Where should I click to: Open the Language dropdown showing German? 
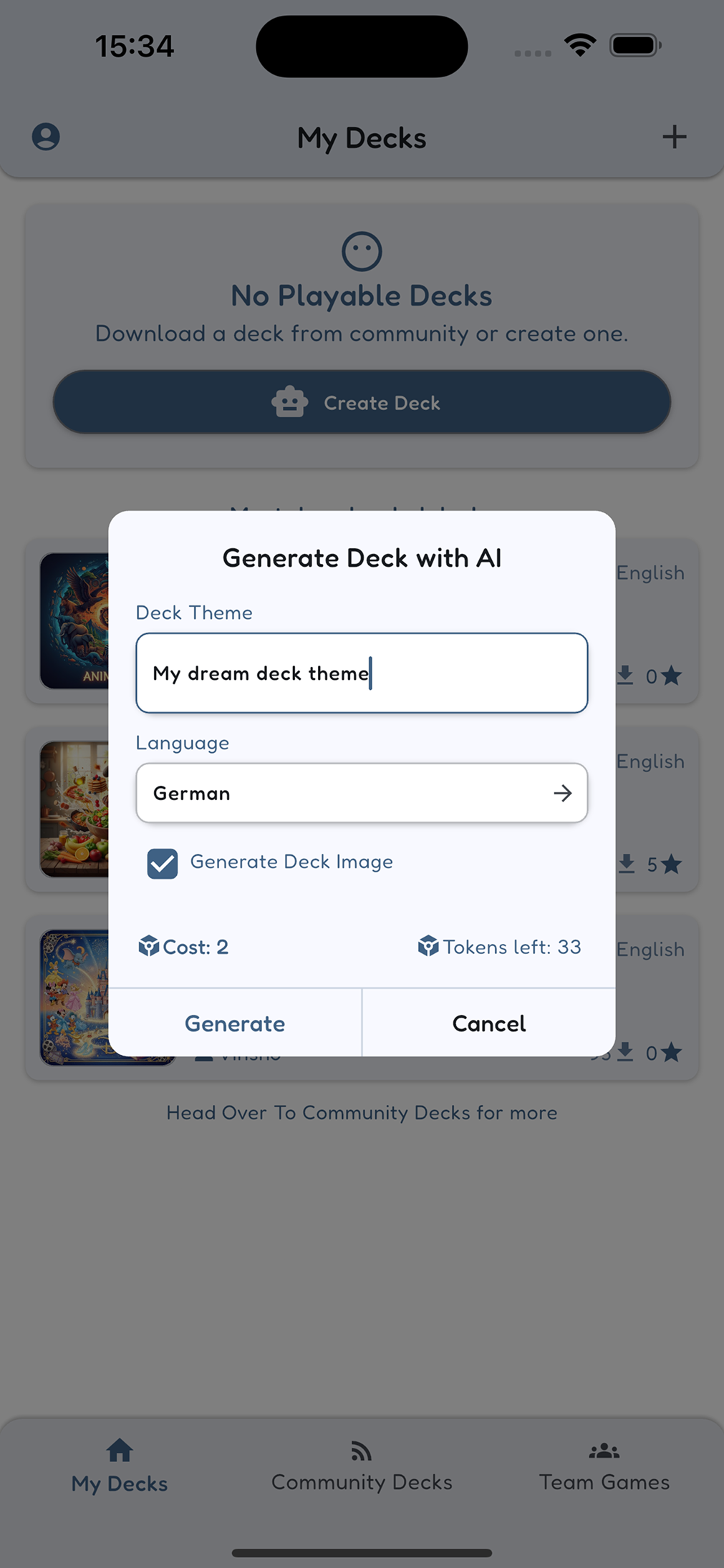[362, 793]
